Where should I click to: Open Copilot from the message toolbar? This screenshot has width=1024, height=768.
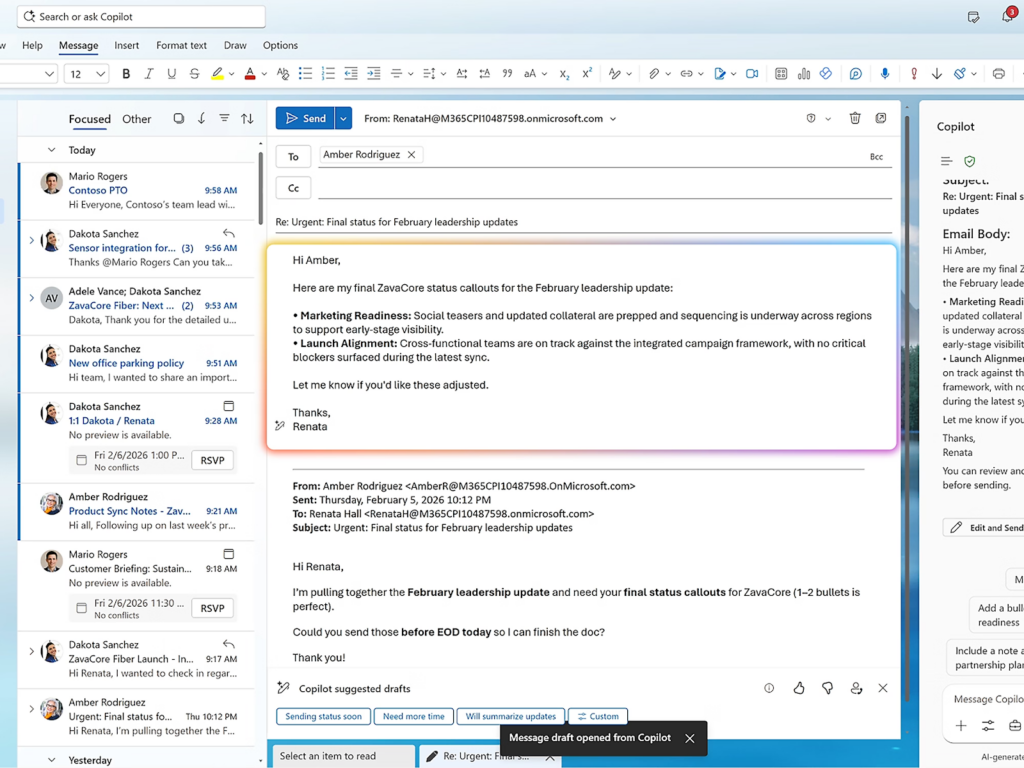857,72
